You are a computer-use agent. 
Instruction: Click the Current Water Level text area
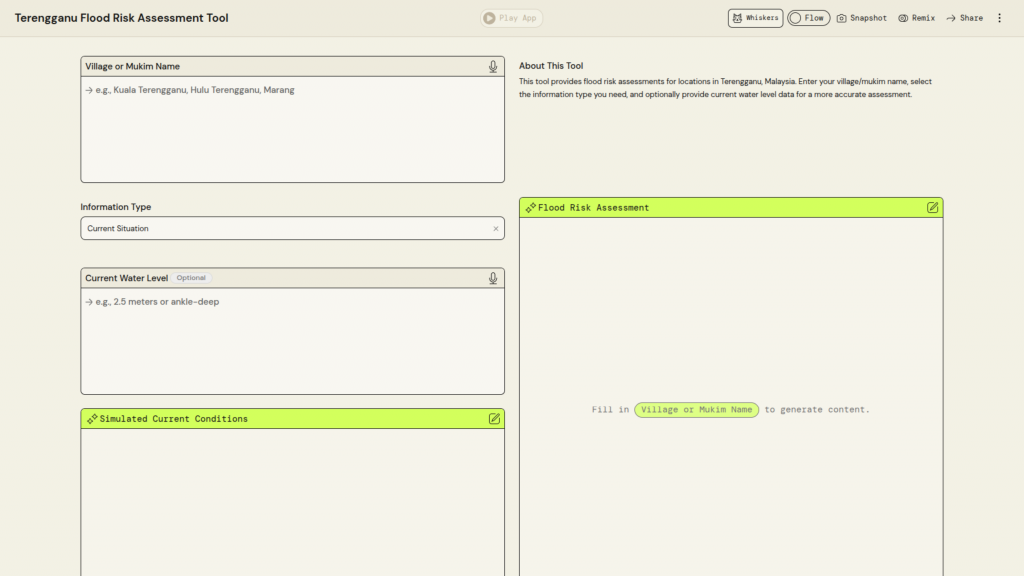[x=292, y=341]
